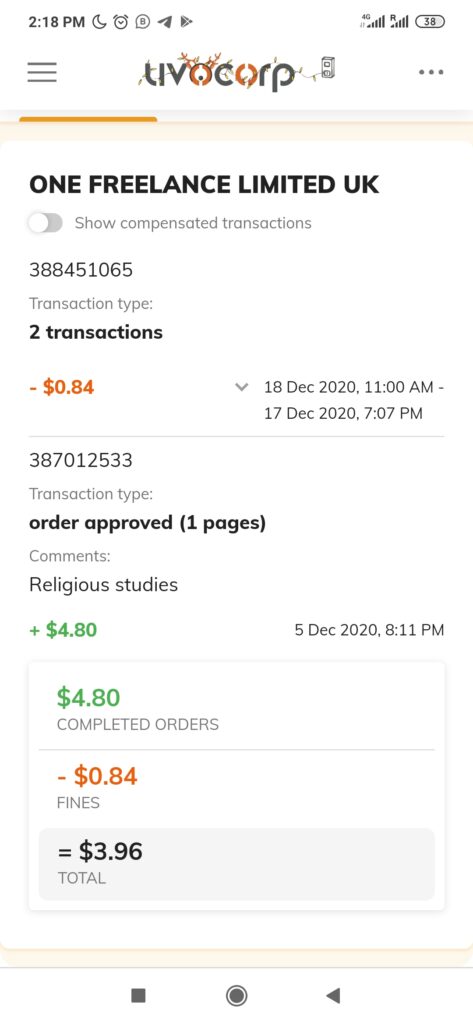This screenshot has height=1024, width=473.
Task: Tap the Android home circle button
Action: click(x=236, y=995)
